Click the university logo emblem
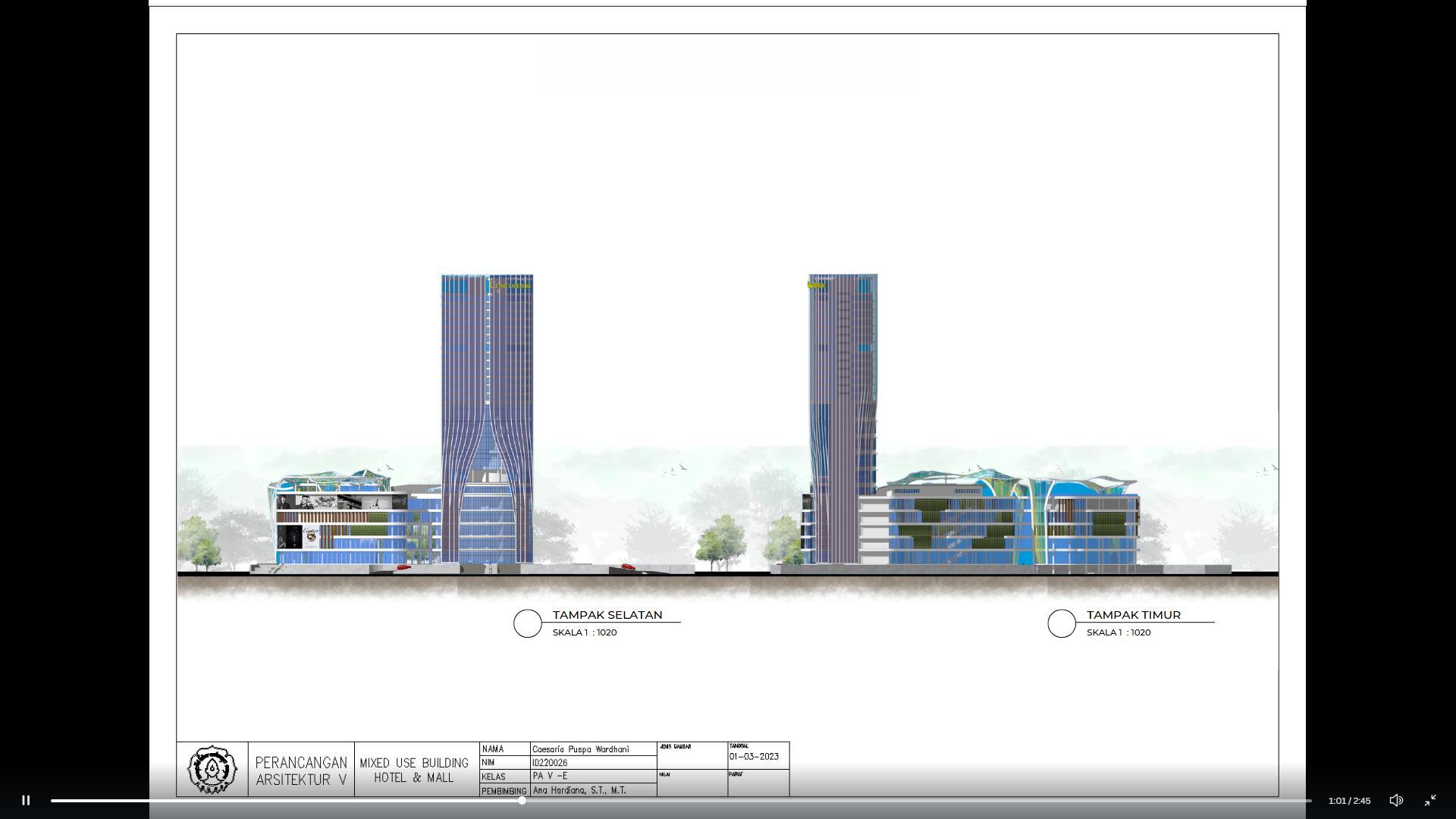1456x819 pixels. click(212, 770)
